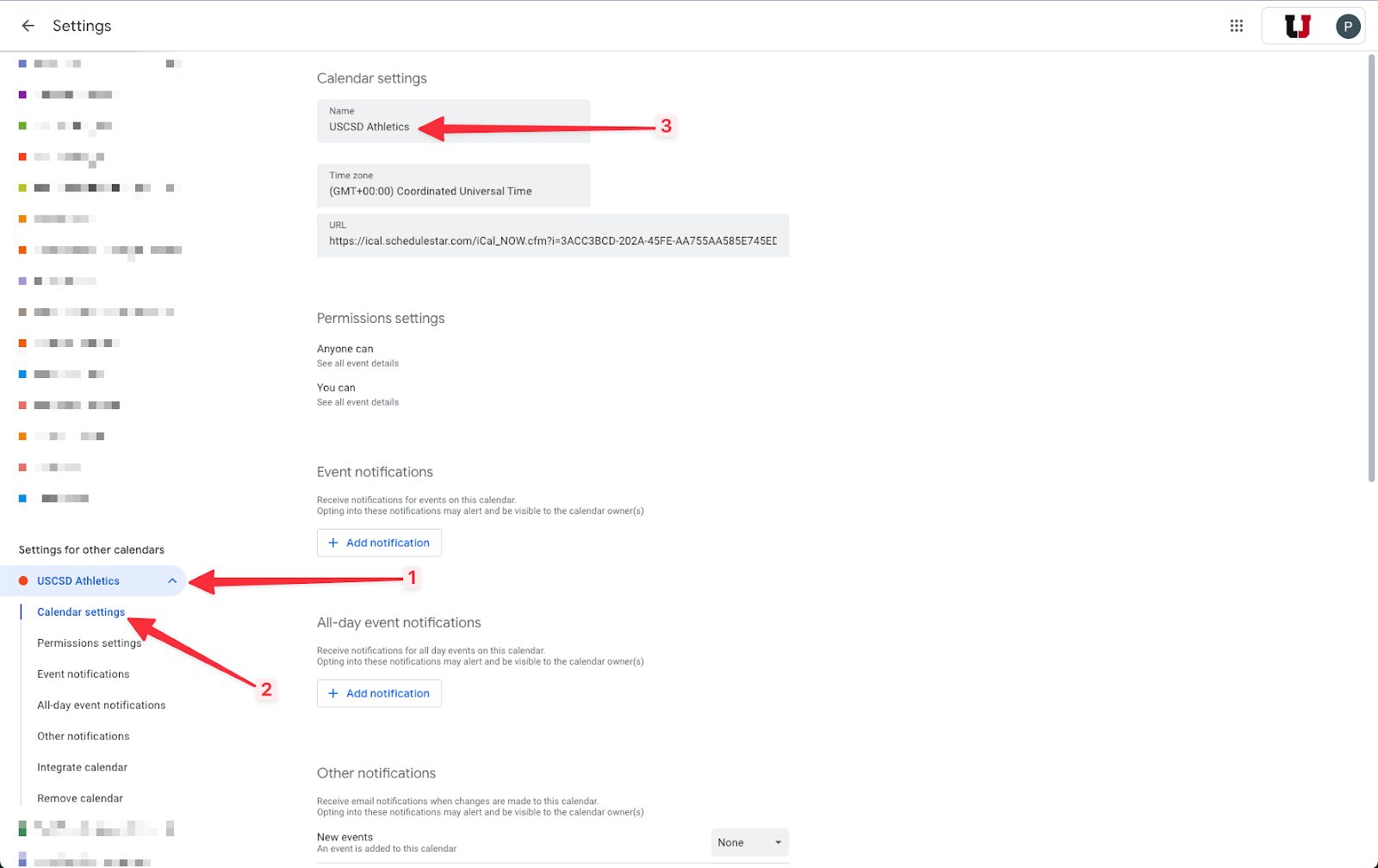Click the 'Calendar settings' main heading
This screenshot has height=868, width=1378.
[372, 78]
